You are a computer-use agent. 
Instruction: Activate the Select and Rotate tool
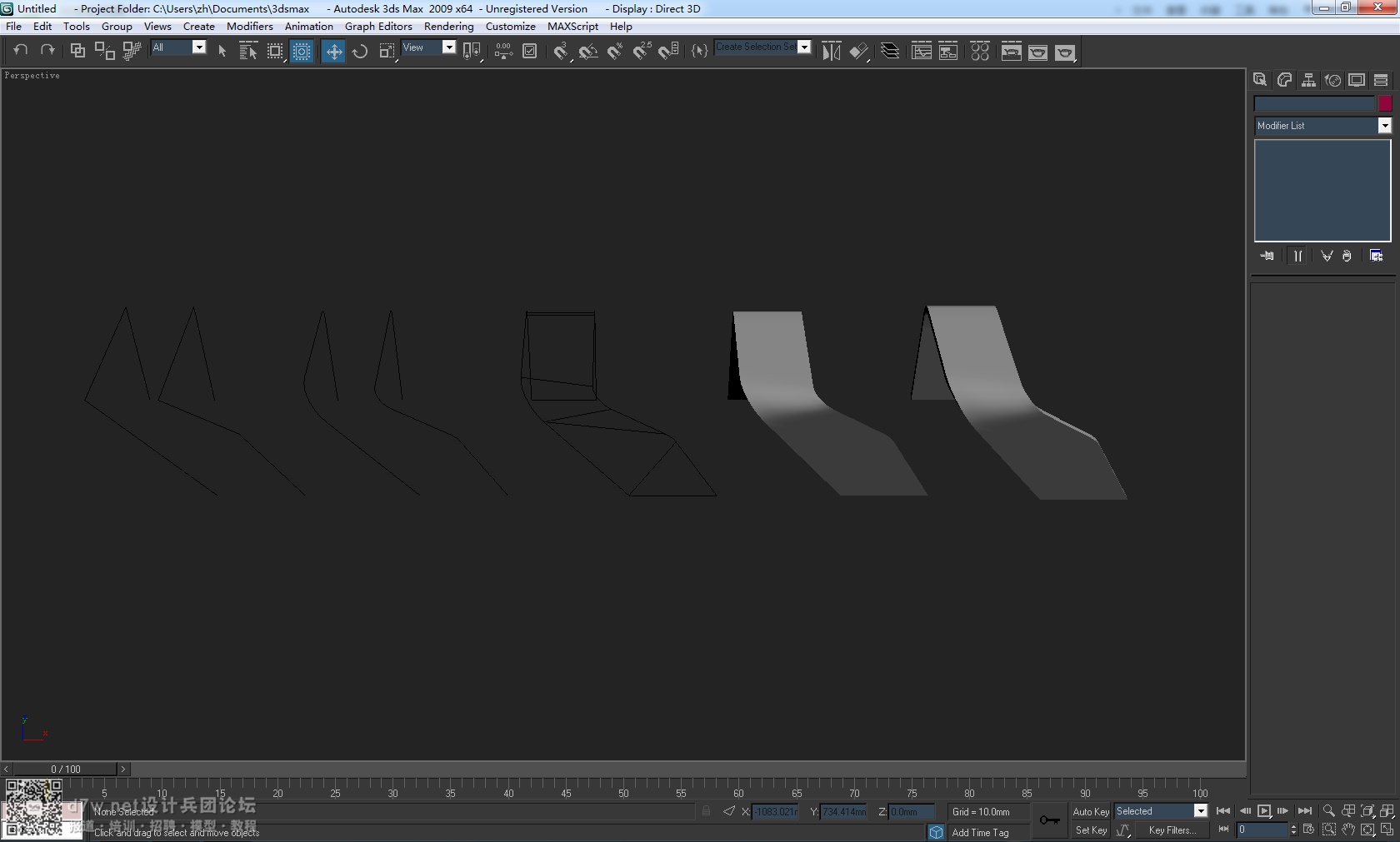pos(360,51)
